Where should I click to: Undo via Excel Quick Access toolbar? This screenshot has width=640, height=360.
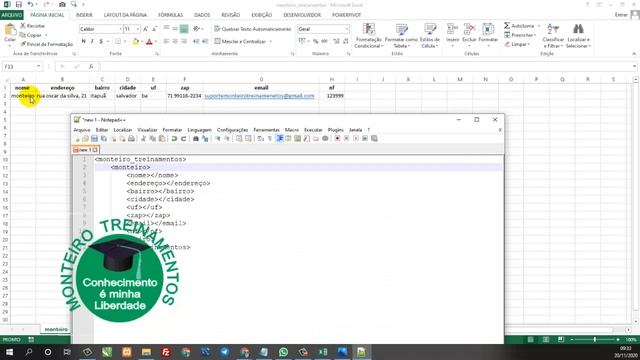[30, 4]
